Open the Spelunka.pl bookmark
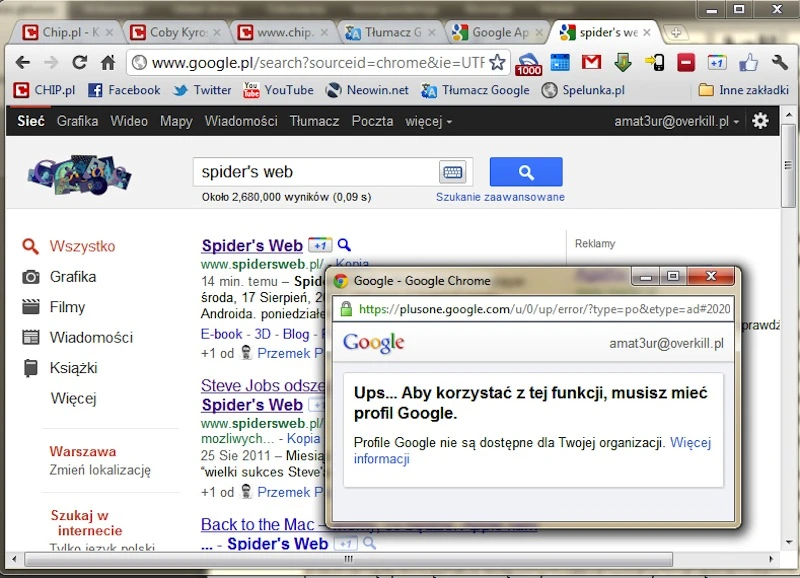This screenshot has width=800, height=578. pos(583,90)
